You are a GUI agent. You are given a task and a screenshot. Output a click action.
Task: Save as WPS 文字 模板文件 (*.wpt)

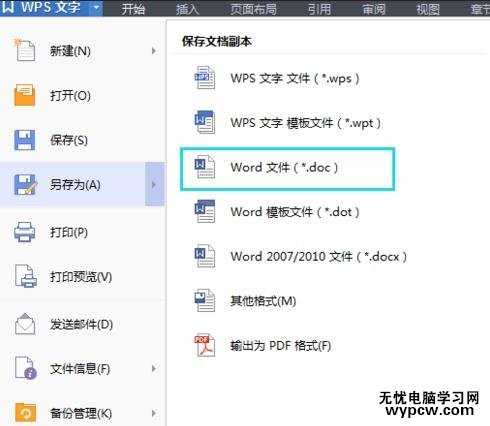pos(305,123)
